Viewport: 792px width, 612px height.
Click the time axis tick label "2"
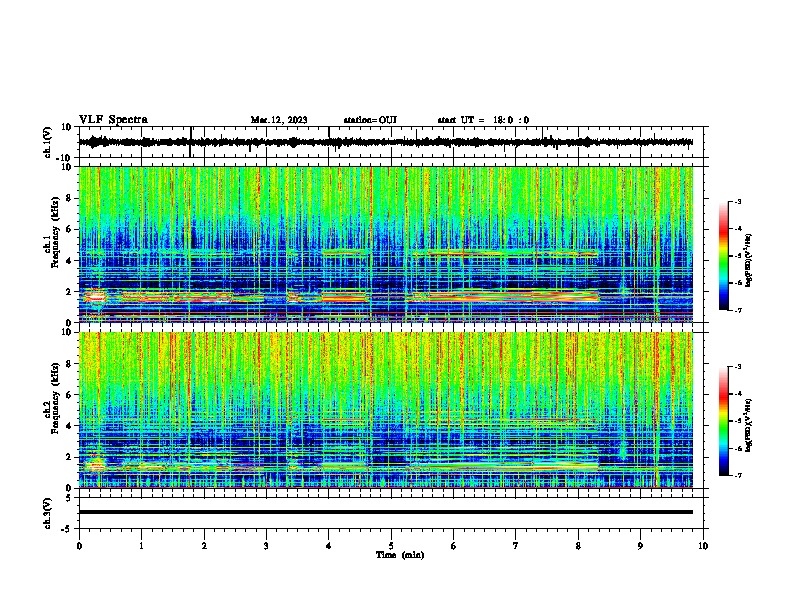[204, 546]
